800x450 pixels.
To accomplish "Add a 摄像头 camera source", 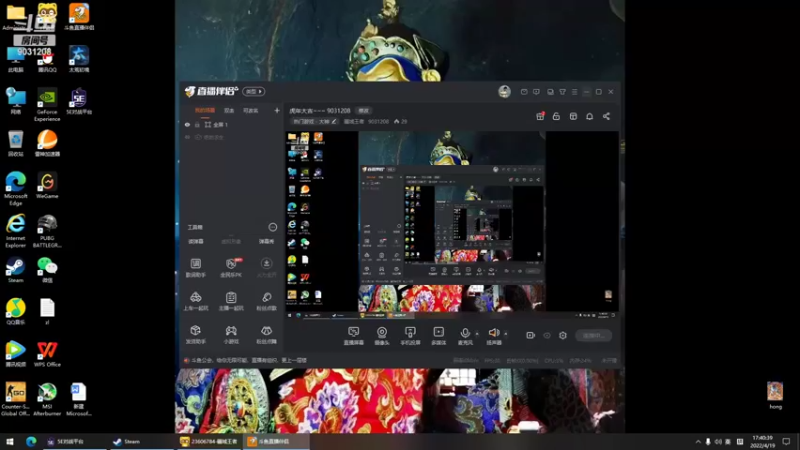I will (x=382, y=336).
